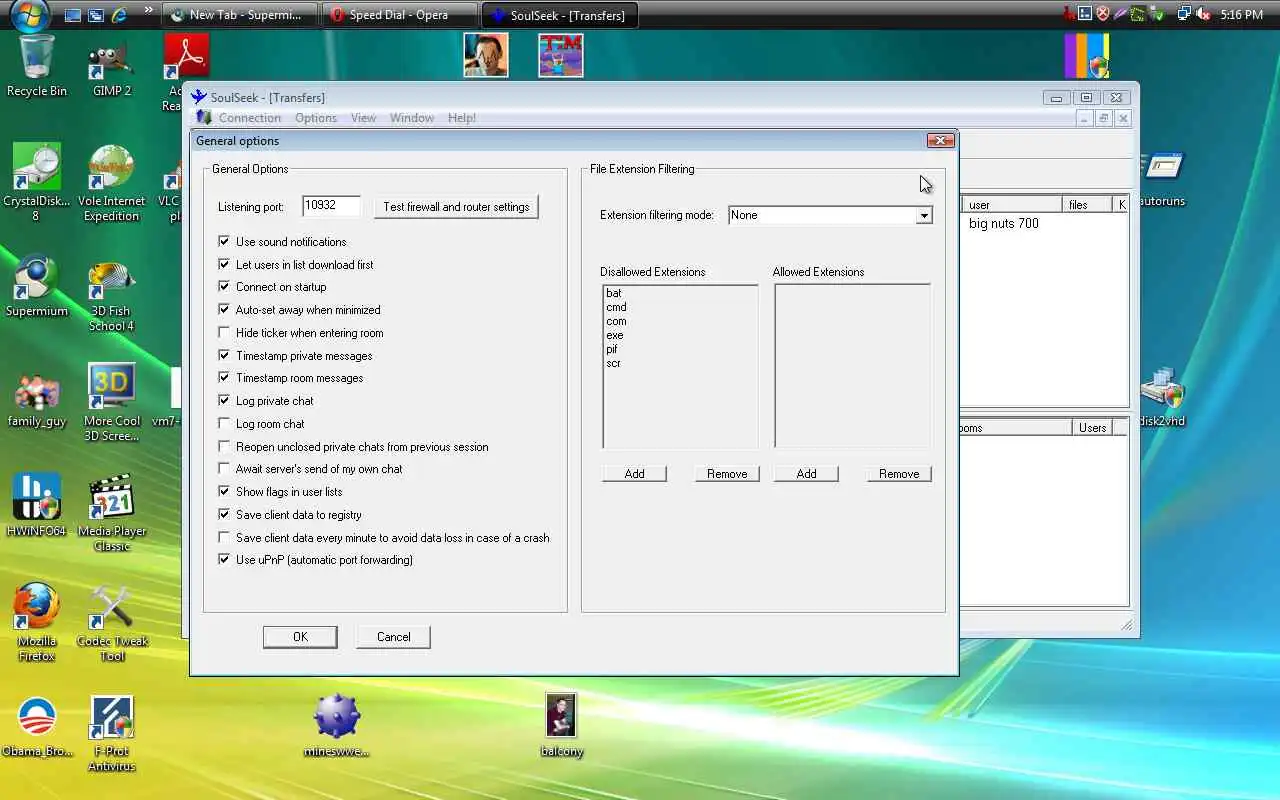Confirm General options with OK
Image resolution: width=1280 pixels, height=800 pixels.
(300, 637)
